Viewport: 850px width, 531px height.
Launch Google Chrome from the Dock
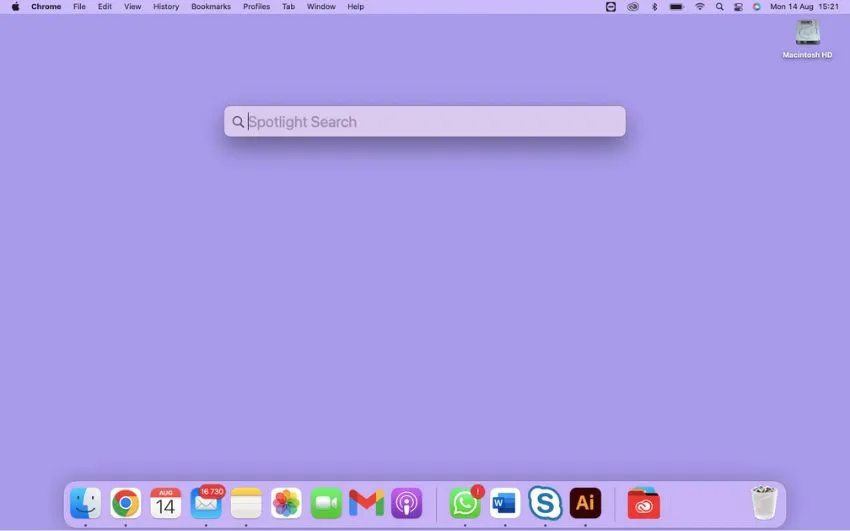pos(126,503)
